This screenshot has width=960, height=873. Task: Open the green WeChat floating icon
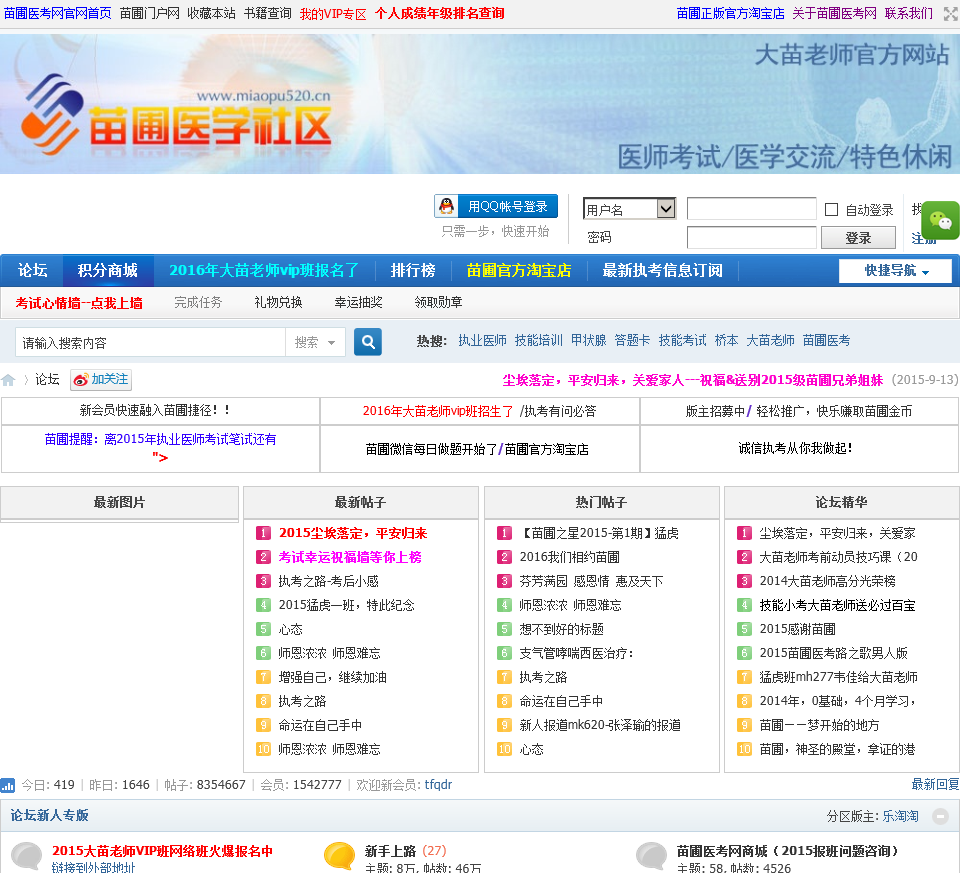pos(941,220)
